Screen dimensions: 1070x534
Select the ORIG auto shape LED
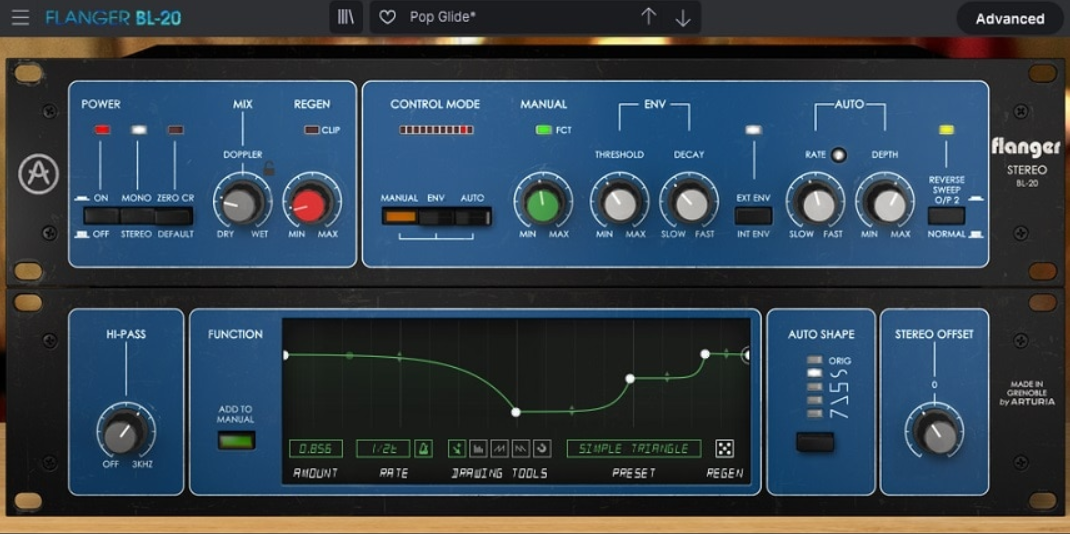814,361
